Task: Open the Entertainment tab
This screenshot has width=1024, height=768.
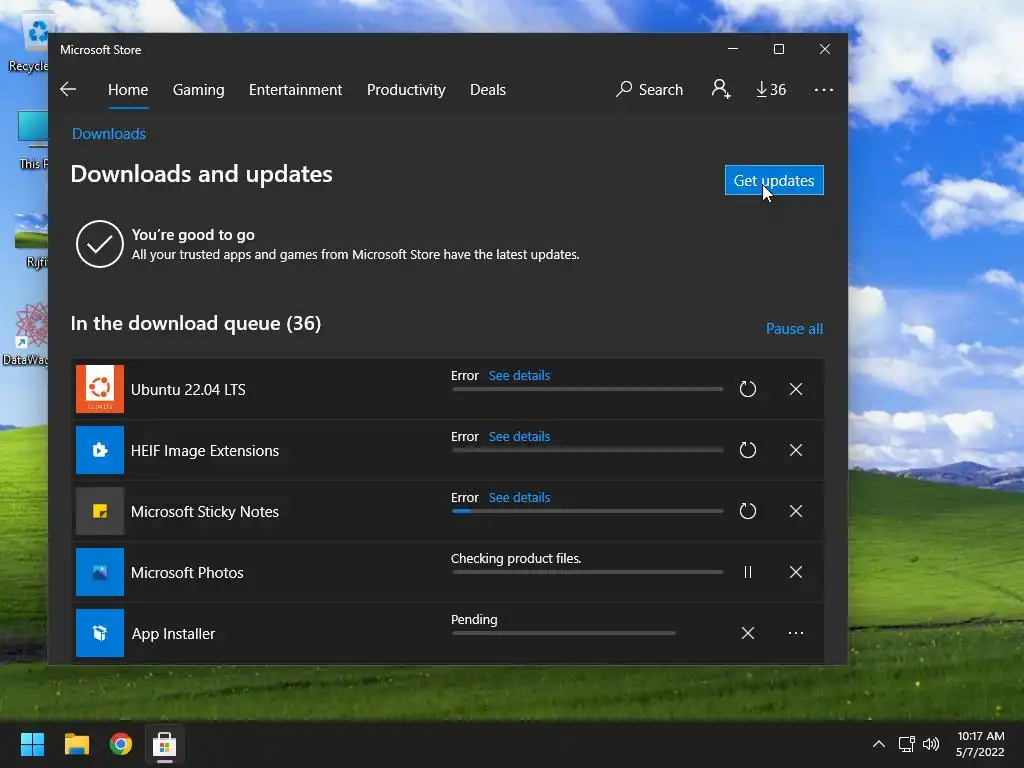Action: (295, 89)
